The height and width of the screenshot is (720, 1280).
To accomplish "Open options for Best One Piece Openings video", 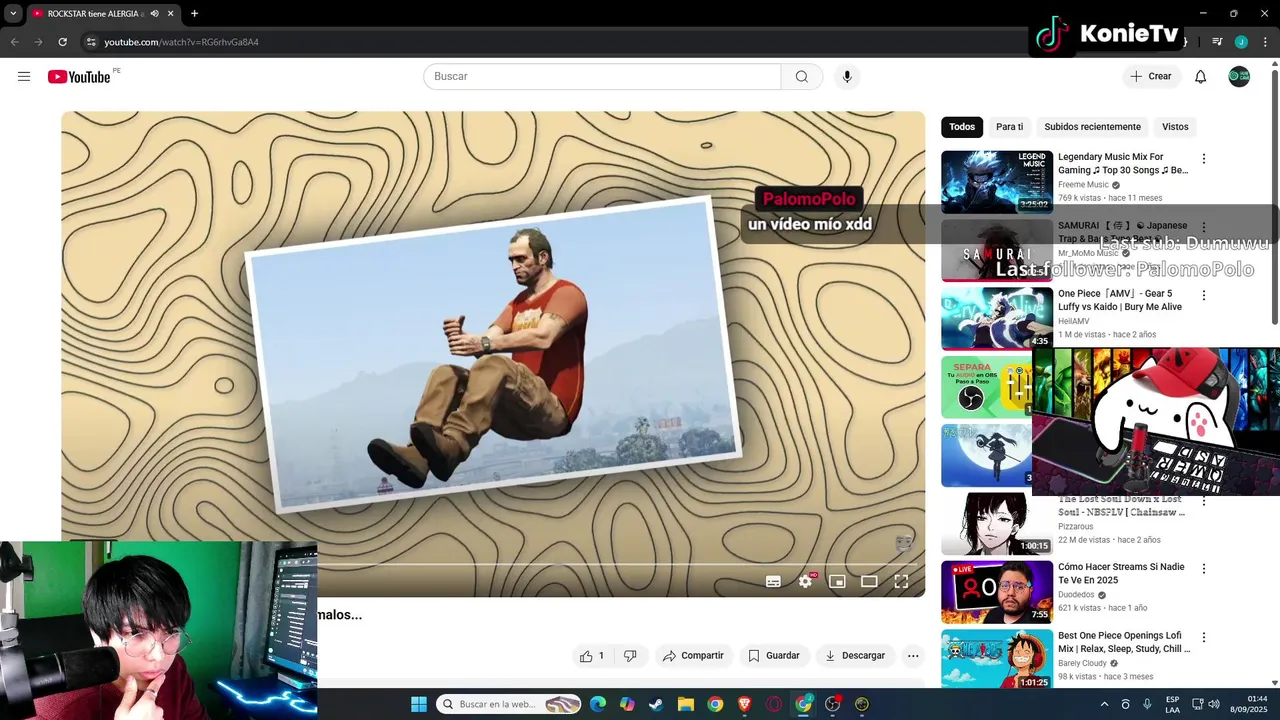I will [1204, 637].
